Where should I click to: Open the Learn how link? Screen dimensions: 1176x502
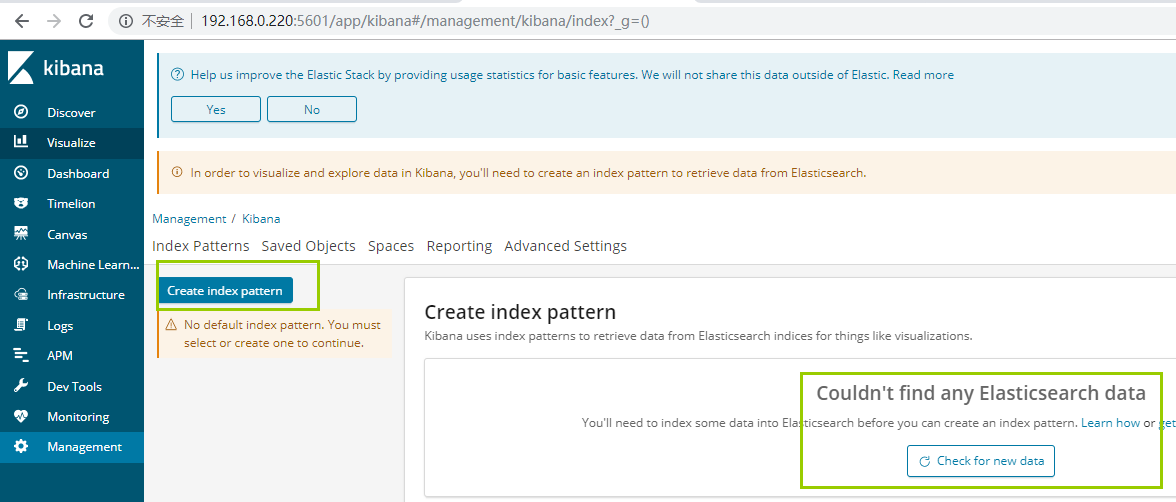(x=1110, y=422)
